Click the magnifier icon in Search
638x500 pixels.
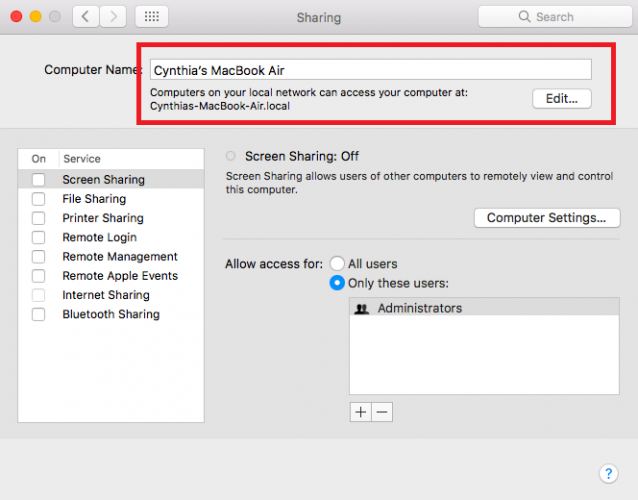524,17
